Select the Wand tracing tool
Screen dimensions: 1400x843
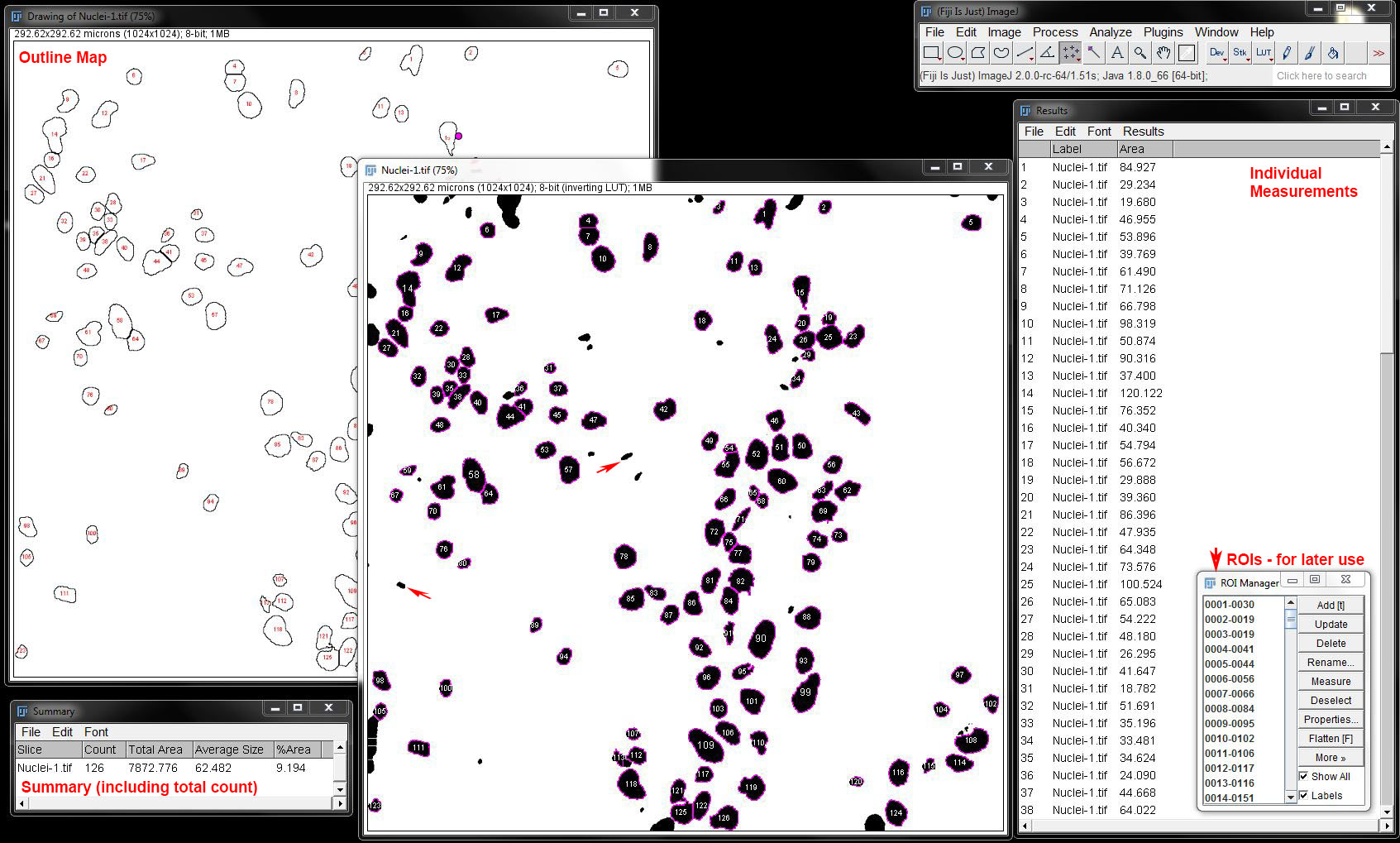pos(1095,52)
